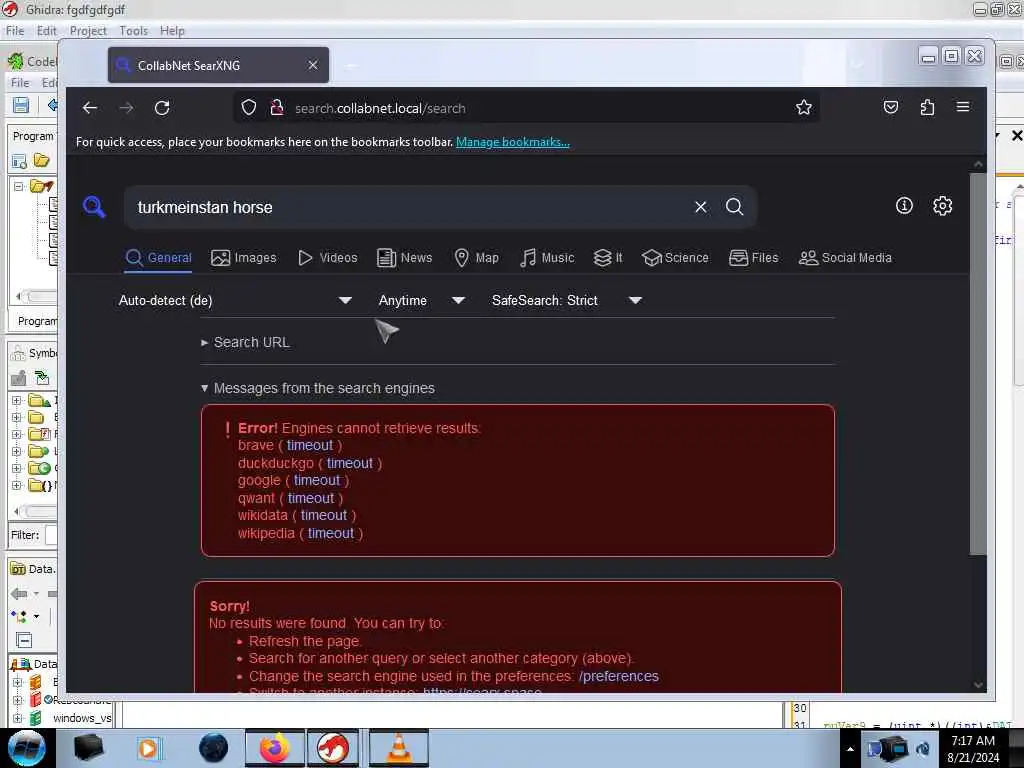Screen dimensions: 1024x768
Task: Open the Ghidra File menu
Action: pos(15,31)
